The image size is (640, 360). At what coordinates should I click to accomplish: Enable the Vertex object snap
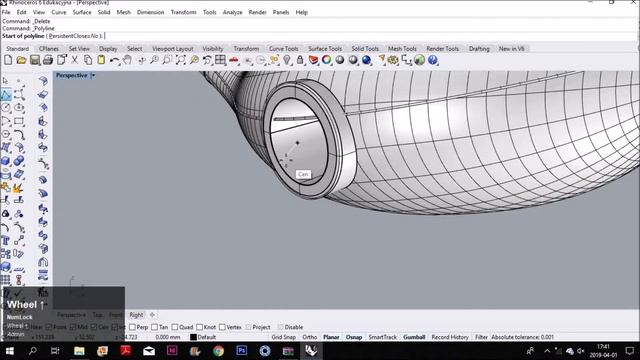coord(231,327)
